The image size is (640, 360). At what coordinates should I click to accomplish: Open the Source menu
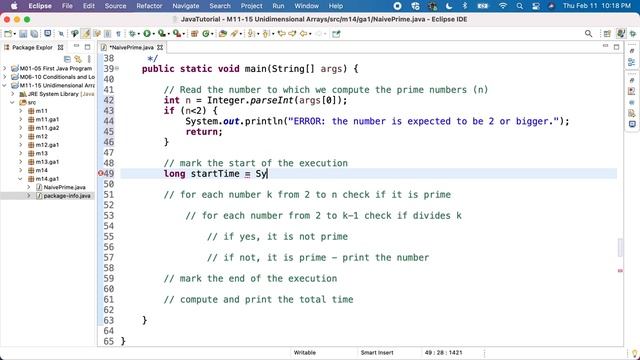116,6
